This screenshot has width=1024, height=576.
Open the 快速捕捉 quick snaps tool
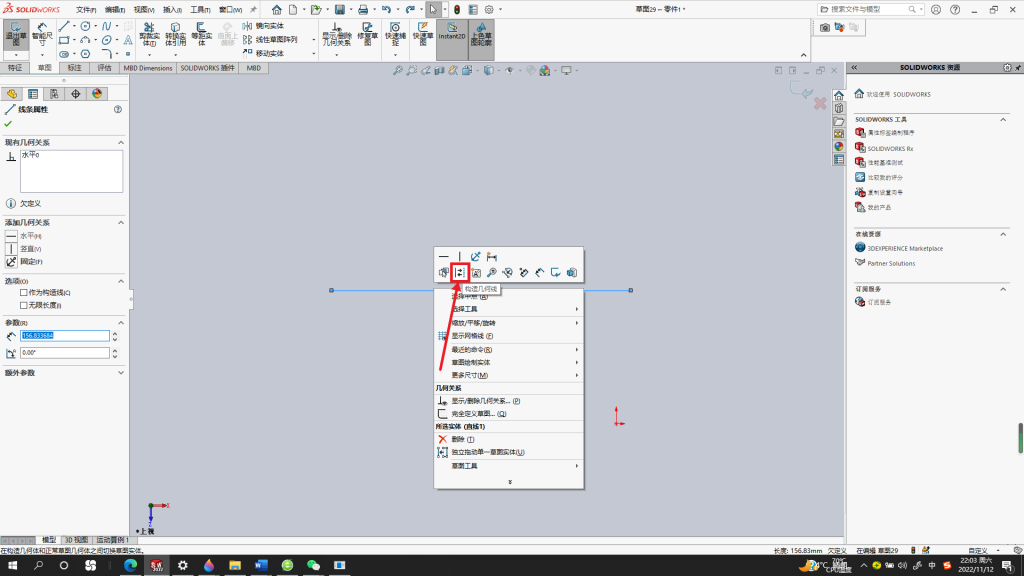point(395,34)
